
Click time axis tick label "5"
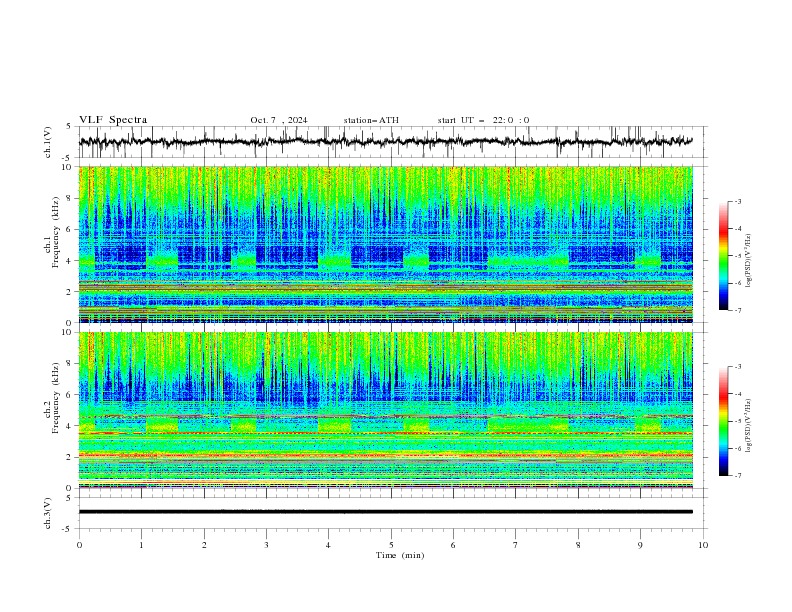click(x=391, y=545)
